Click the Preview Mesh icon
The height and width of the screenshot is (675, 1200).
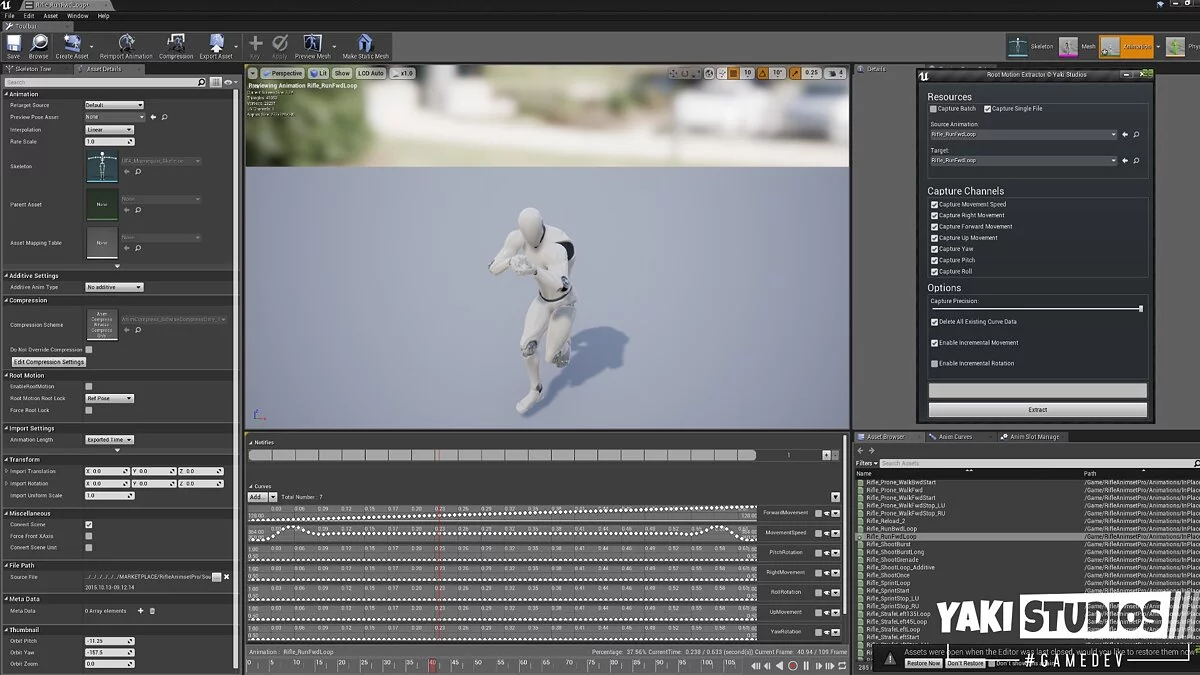312,44
